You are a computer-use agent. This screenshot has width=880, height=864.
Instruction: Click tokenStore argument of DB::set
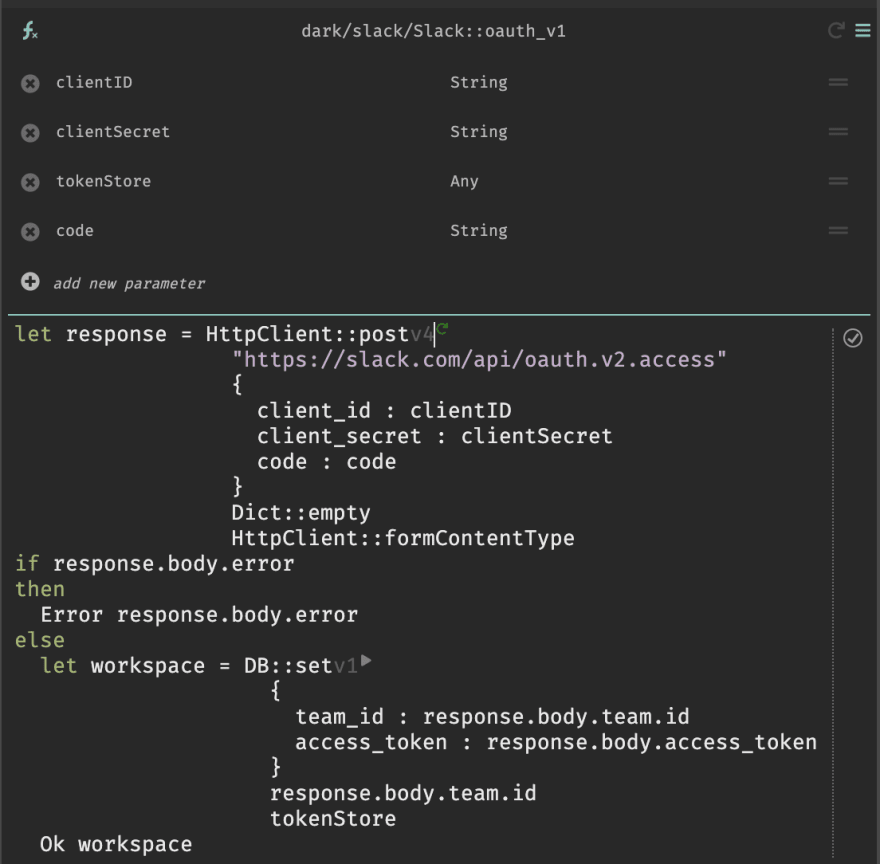333,819
